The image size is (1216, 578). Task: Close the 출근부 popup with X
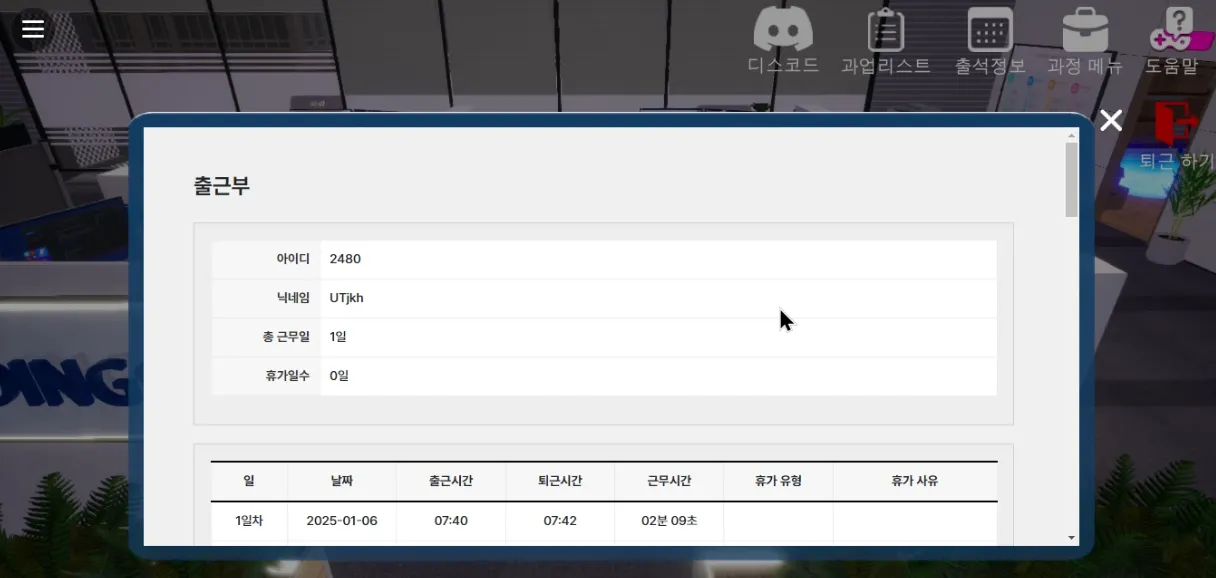coord(1111,121)
